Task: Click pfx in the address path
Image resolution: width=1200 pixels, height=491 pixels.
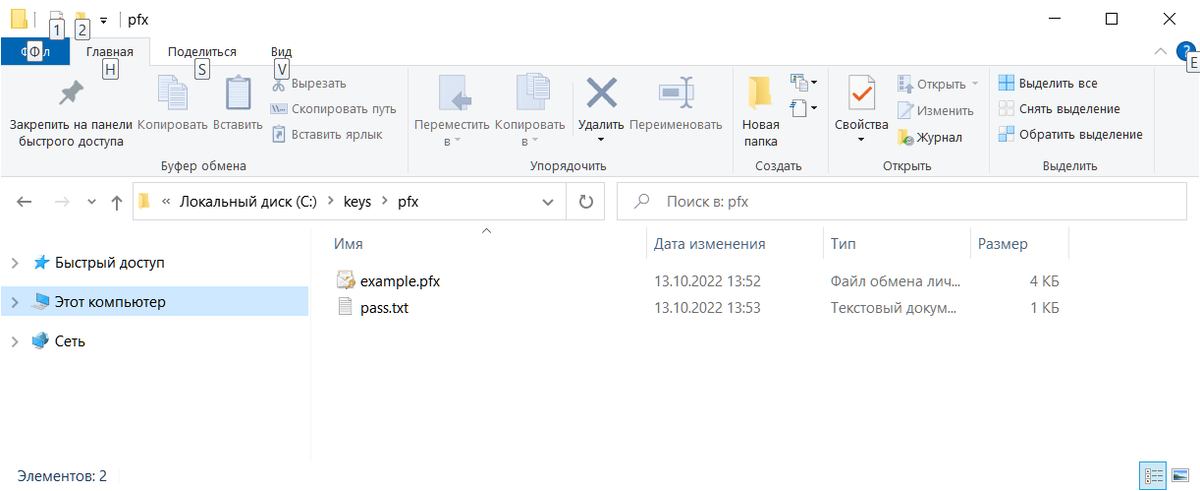Action: point(408,201)
